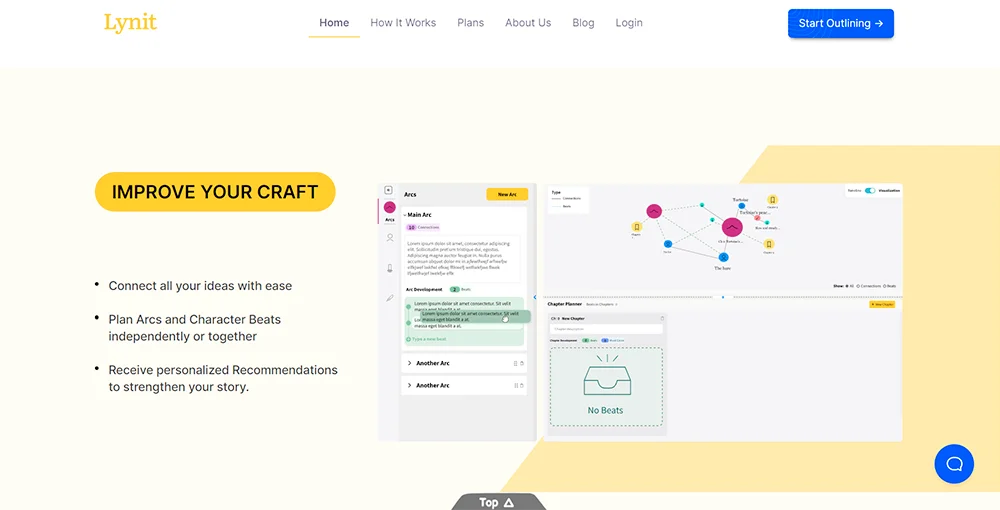Click the 10 Connections badge

coord(423,228)
